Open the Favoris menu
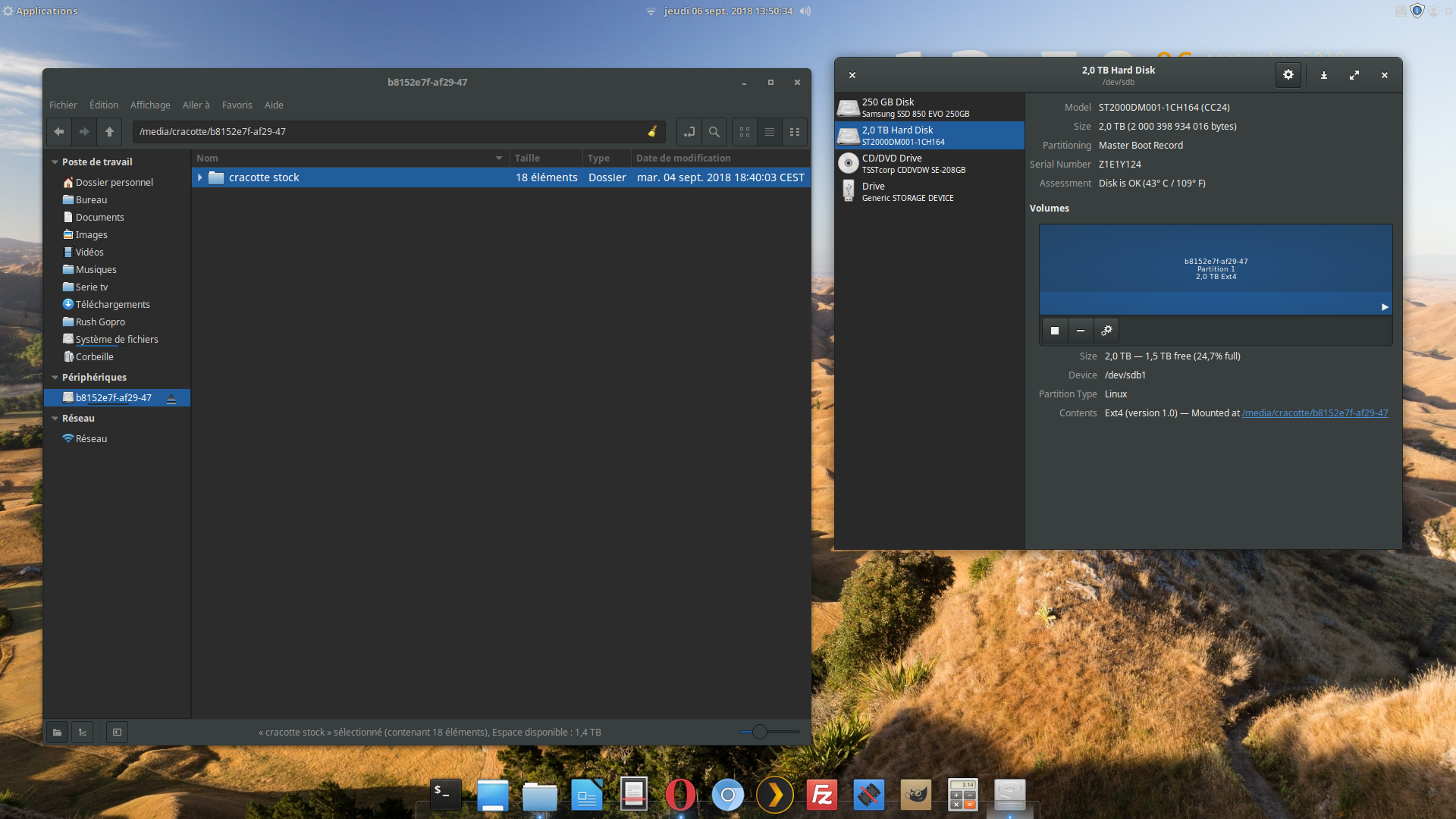Screen dimensions: 1456x819 [x=237, y=105]
